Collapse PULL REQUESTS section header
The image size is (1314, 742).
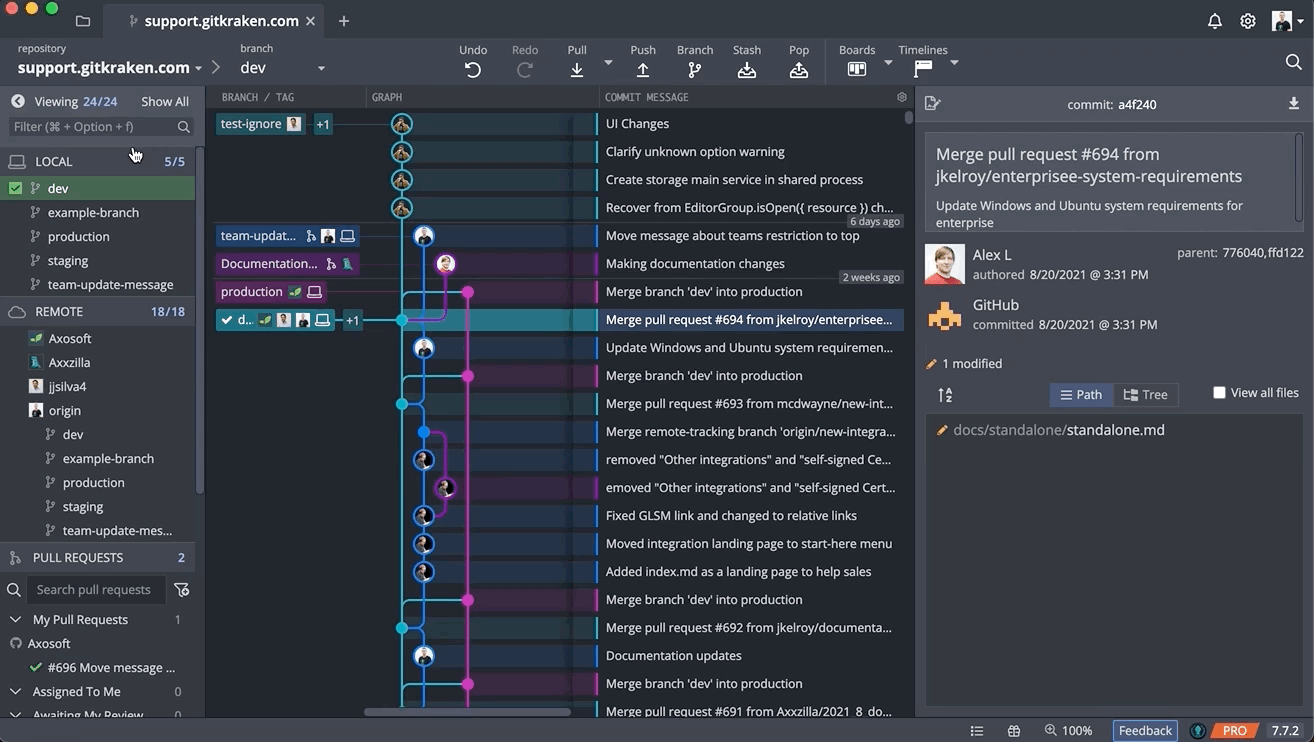(x=98, y=558)
